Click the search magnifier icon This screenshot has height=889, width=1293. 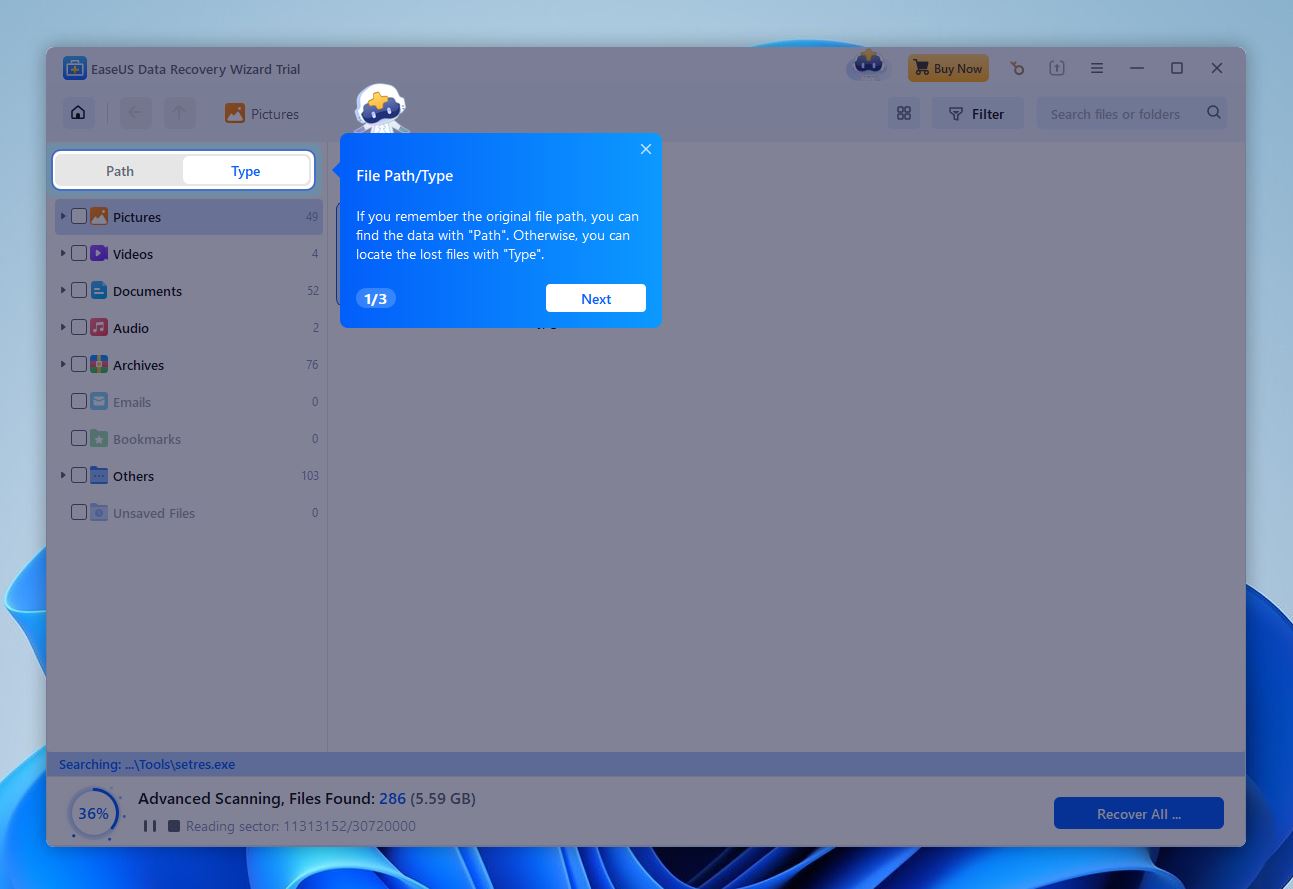[x=1213, y=113]
